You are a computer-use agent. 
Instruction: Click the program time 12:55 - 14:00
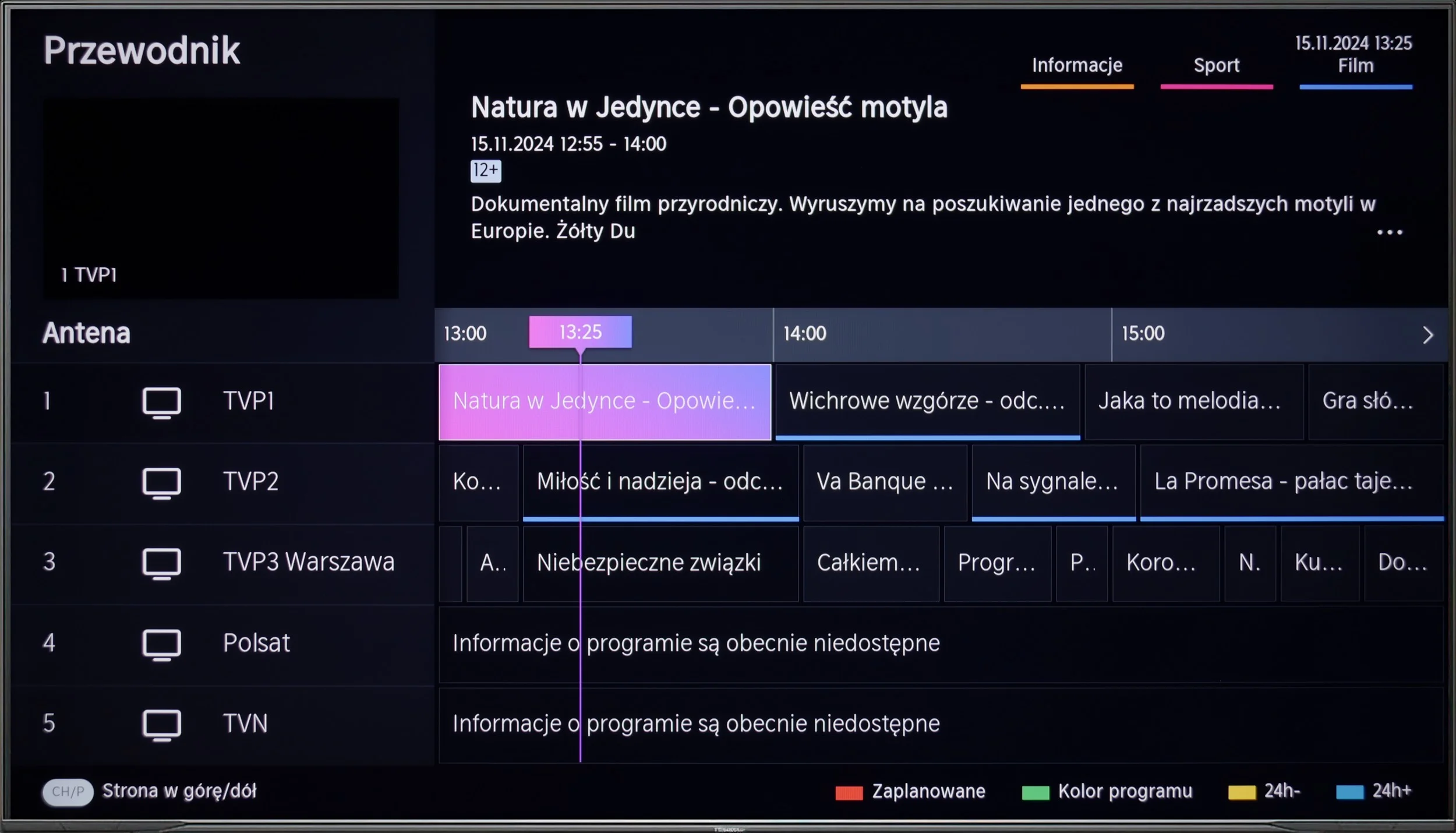(x=613, y=144)
